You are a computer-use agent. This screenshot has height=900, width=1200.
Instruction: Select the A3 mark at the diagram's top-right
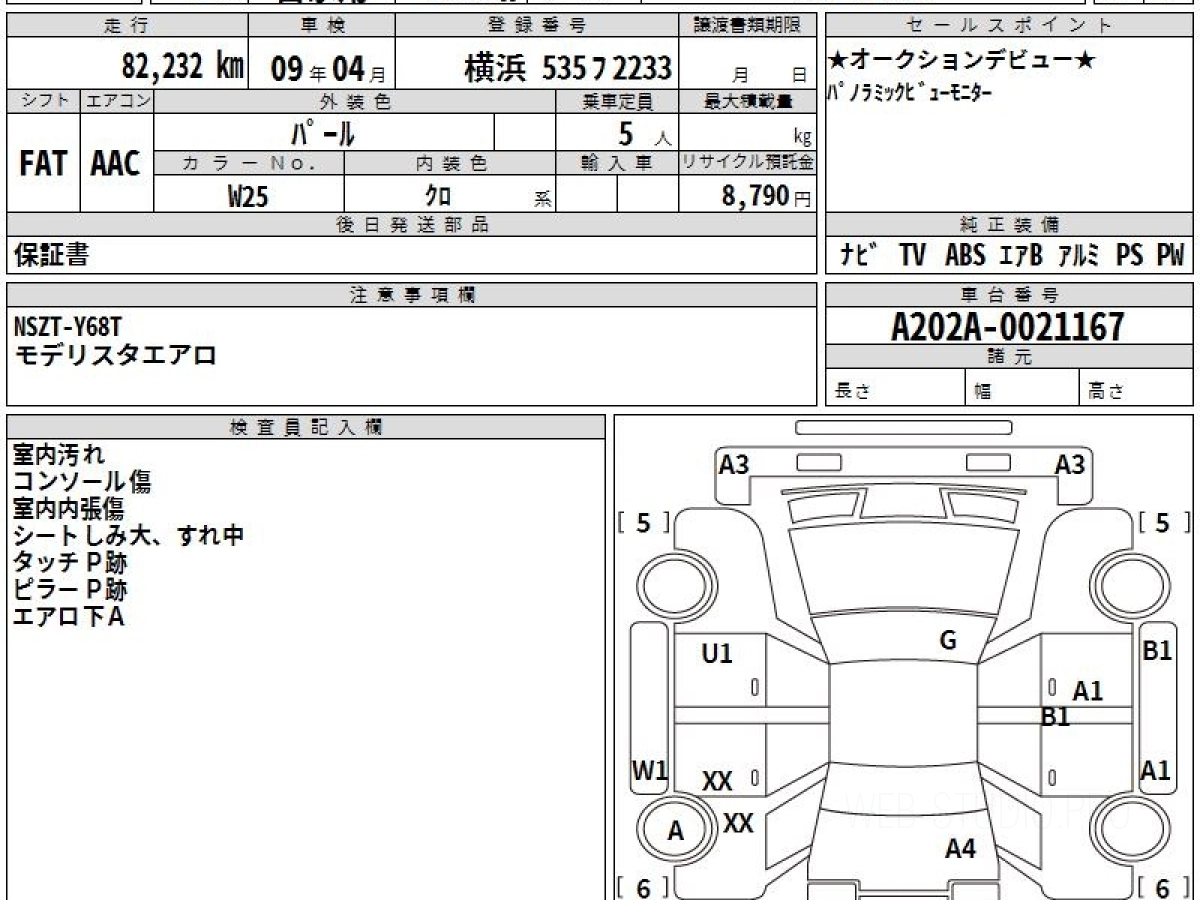coord(1070,465)
